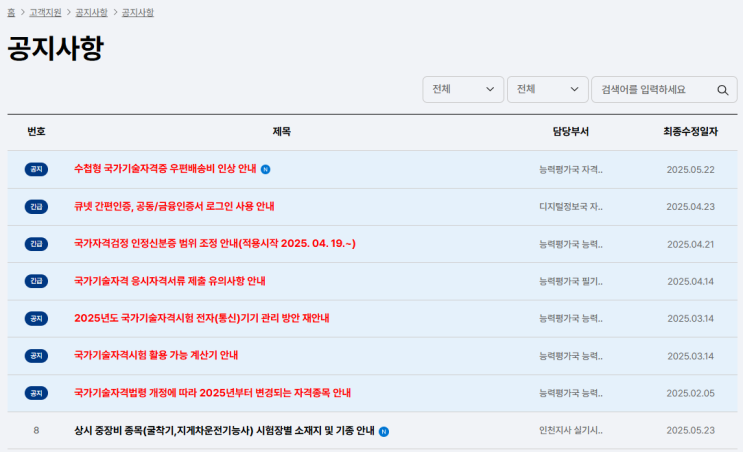Open notice 큐넷 간편인증, 공동/금융인증서 로그인 사용 안내
This screenshot has height=452, width=743.
[x=174, y=206]
